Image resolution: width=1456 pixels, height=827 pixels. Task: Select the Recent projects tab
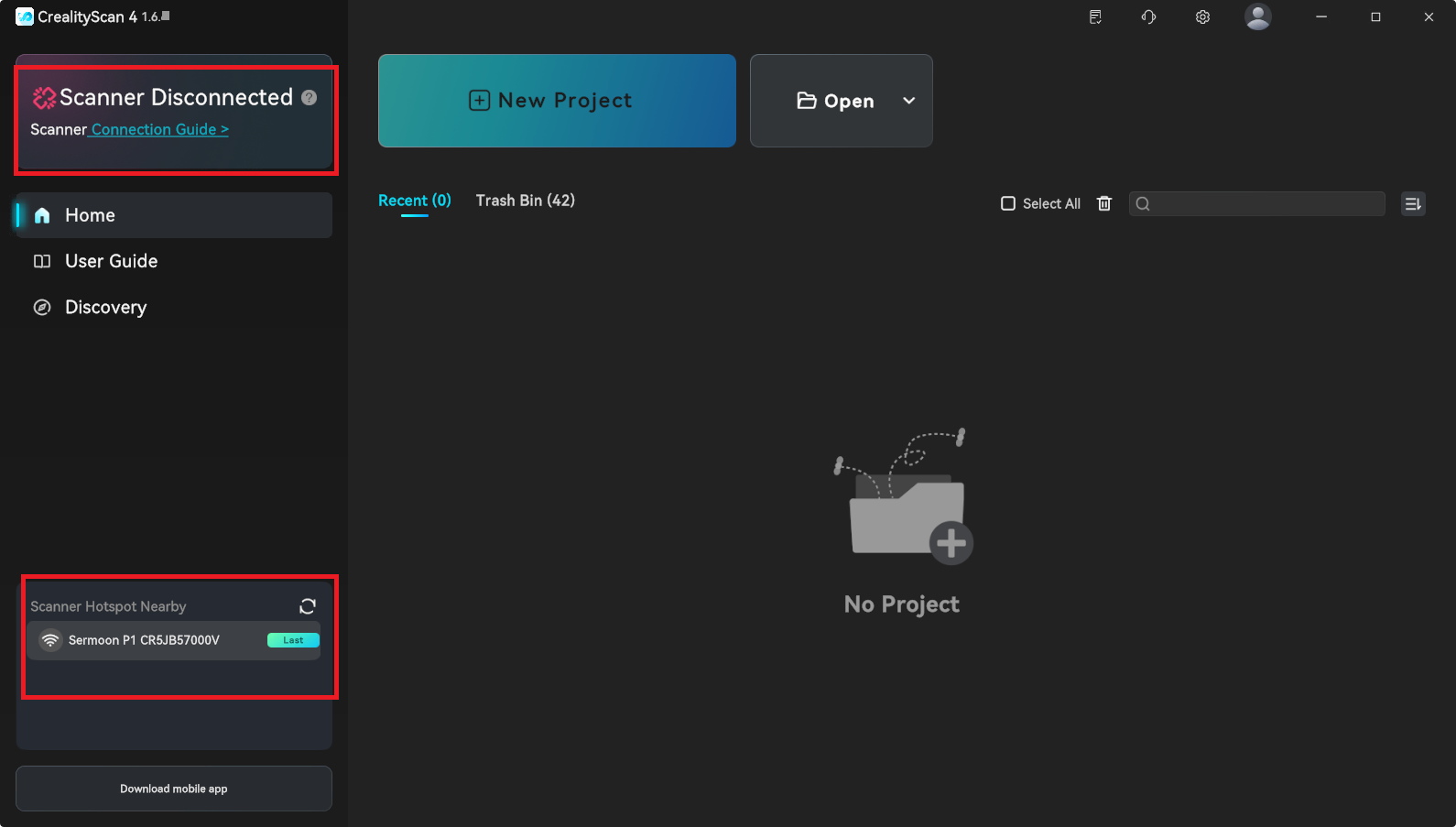point(414,201)
